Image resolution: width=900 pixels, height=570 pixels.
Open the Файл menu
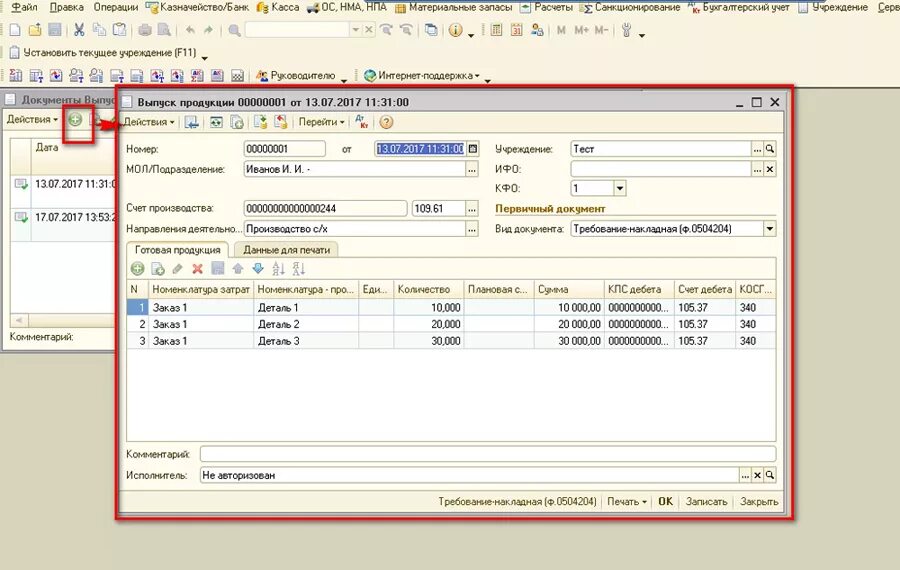point(25,7)
